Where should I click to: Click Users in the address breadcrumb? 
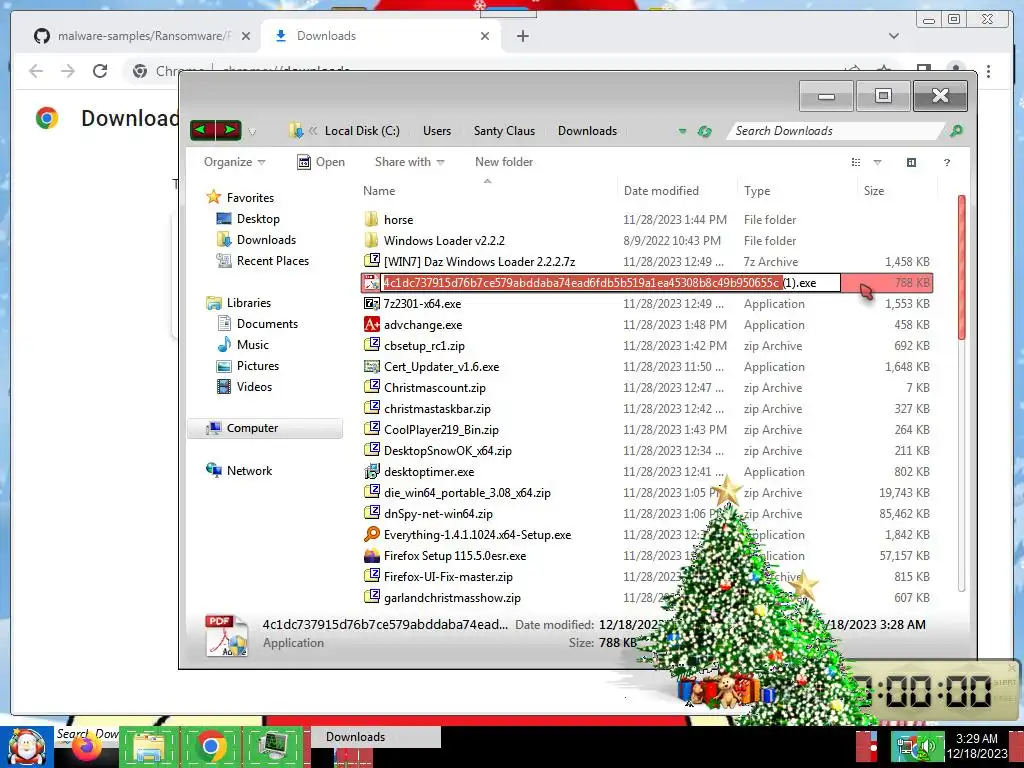[437, 131]
